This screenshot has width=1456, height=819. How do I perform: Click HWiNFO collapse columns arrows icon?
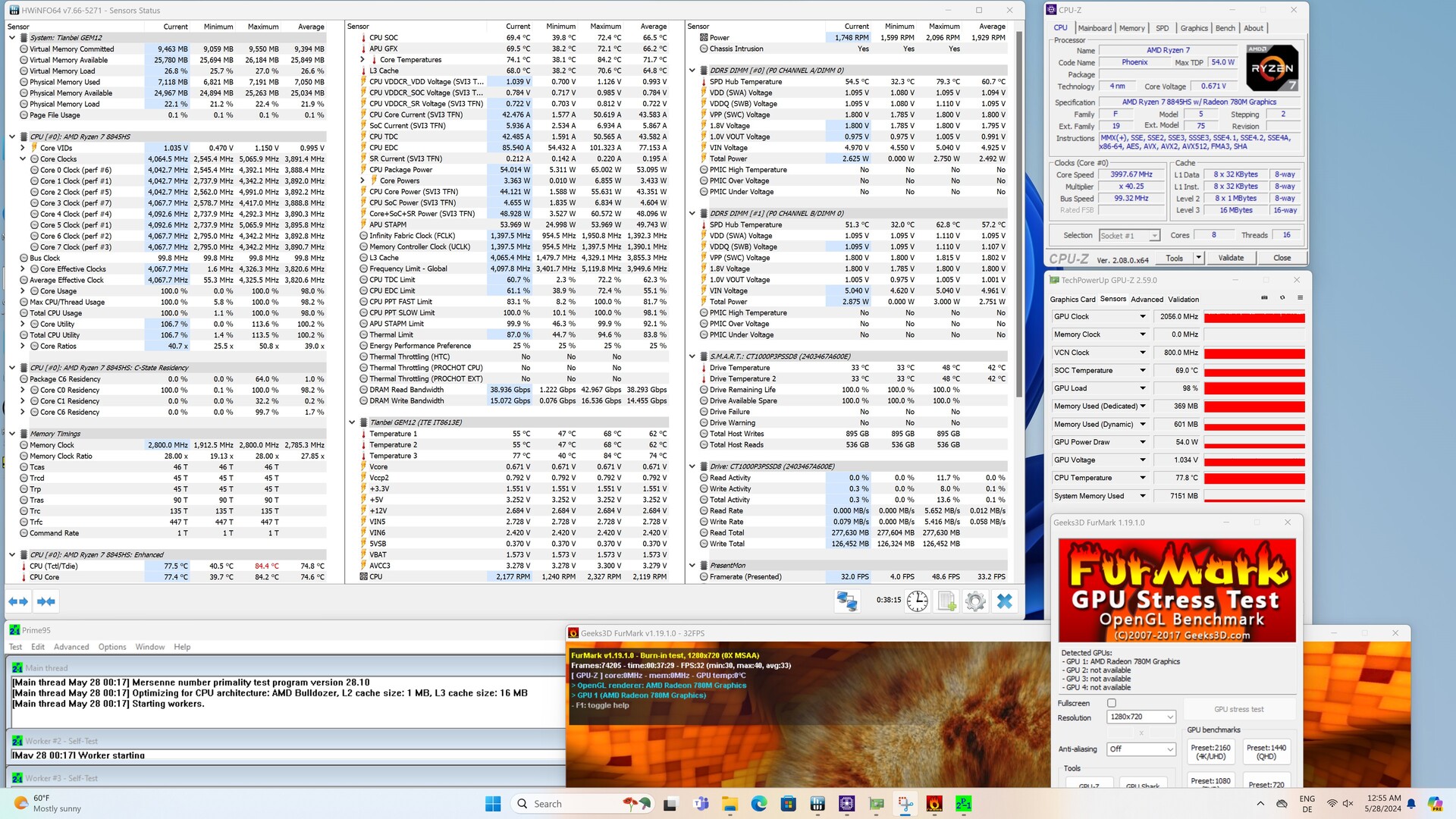pos(46,601)
